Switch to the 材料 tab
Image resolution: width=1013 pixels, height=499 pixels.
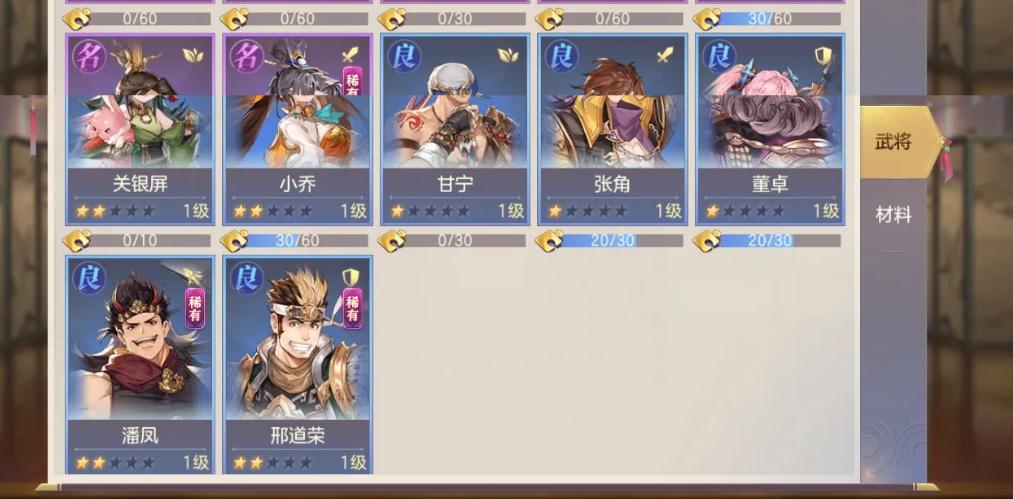(x=893, y=215)
